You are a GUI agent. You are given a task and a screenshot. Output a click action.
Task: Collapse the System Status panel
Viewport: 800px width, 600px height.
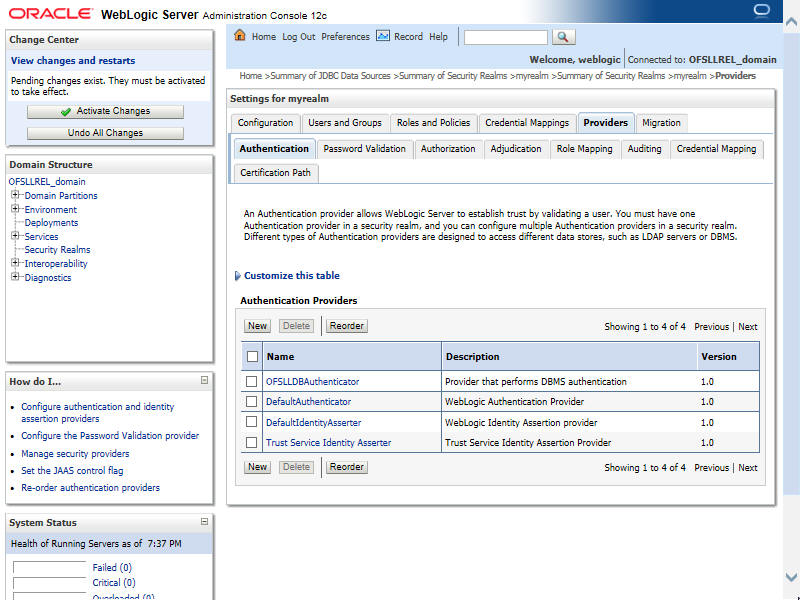click(x=204, y=521)
